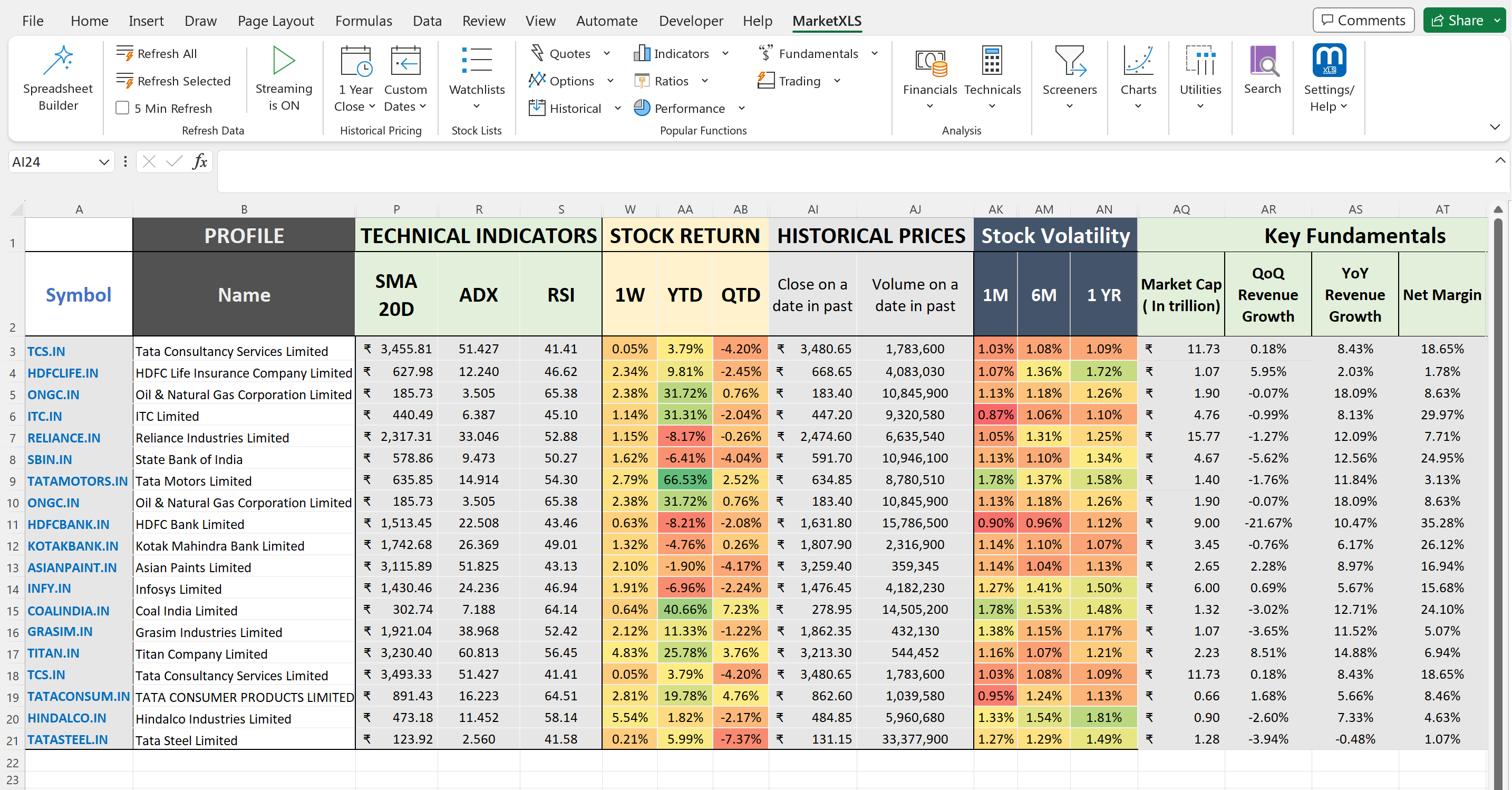The image size is (1512, 790).
Task: Open the HINDALCO.IN symbol link
Action: click(x=67, y=718)
